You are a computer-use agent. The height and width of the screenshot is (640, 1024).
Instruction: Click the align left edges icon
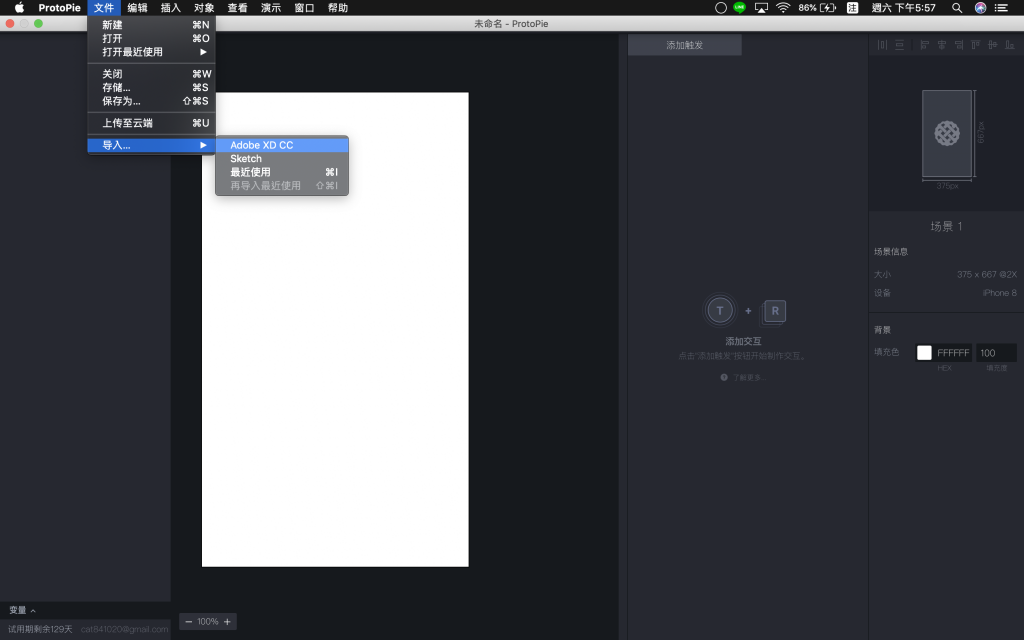924,45
